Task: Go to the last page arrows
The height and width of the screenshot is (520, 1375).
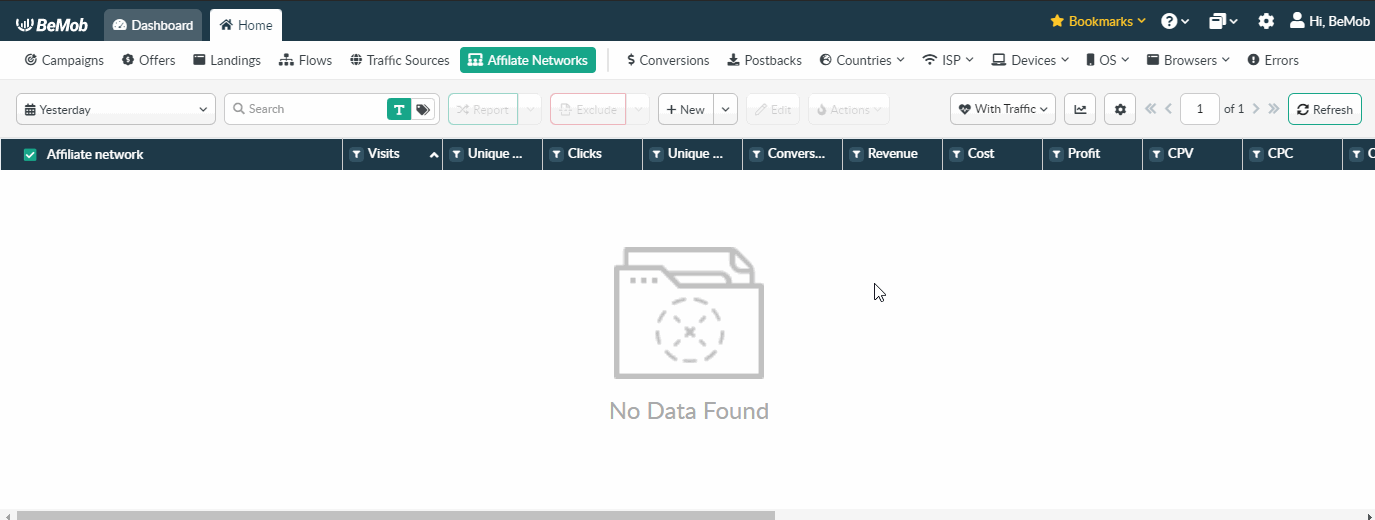Action: pyautogui.click(x=1273, y=109)
